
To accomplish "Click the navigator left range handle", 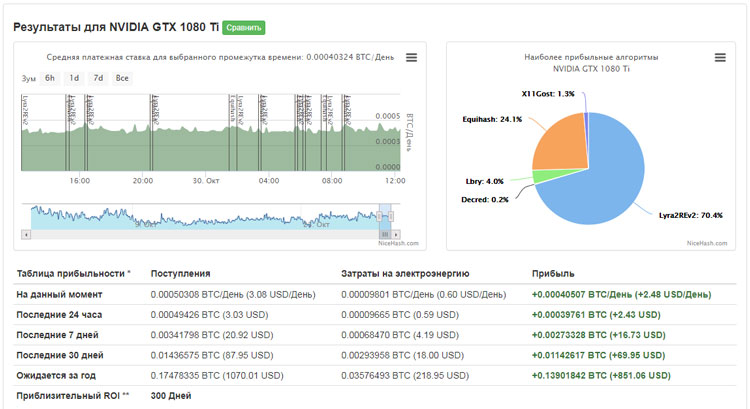I will coord(379,216).
